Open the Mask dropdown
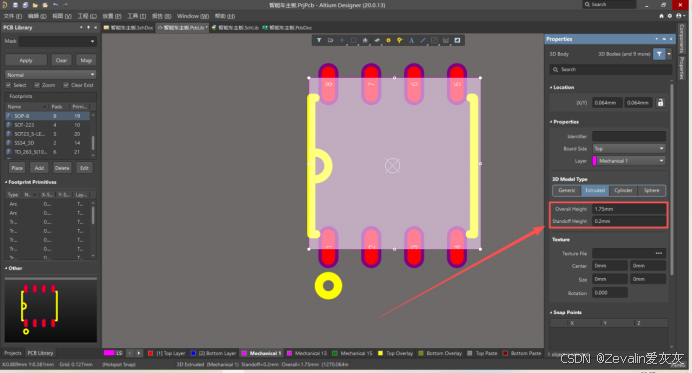 [x=92, y=41]
